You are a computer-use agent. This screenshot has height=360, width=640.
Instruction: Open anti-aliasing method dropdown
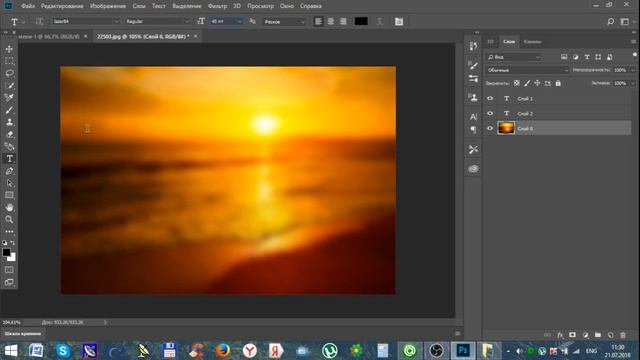tap(284, 22)
